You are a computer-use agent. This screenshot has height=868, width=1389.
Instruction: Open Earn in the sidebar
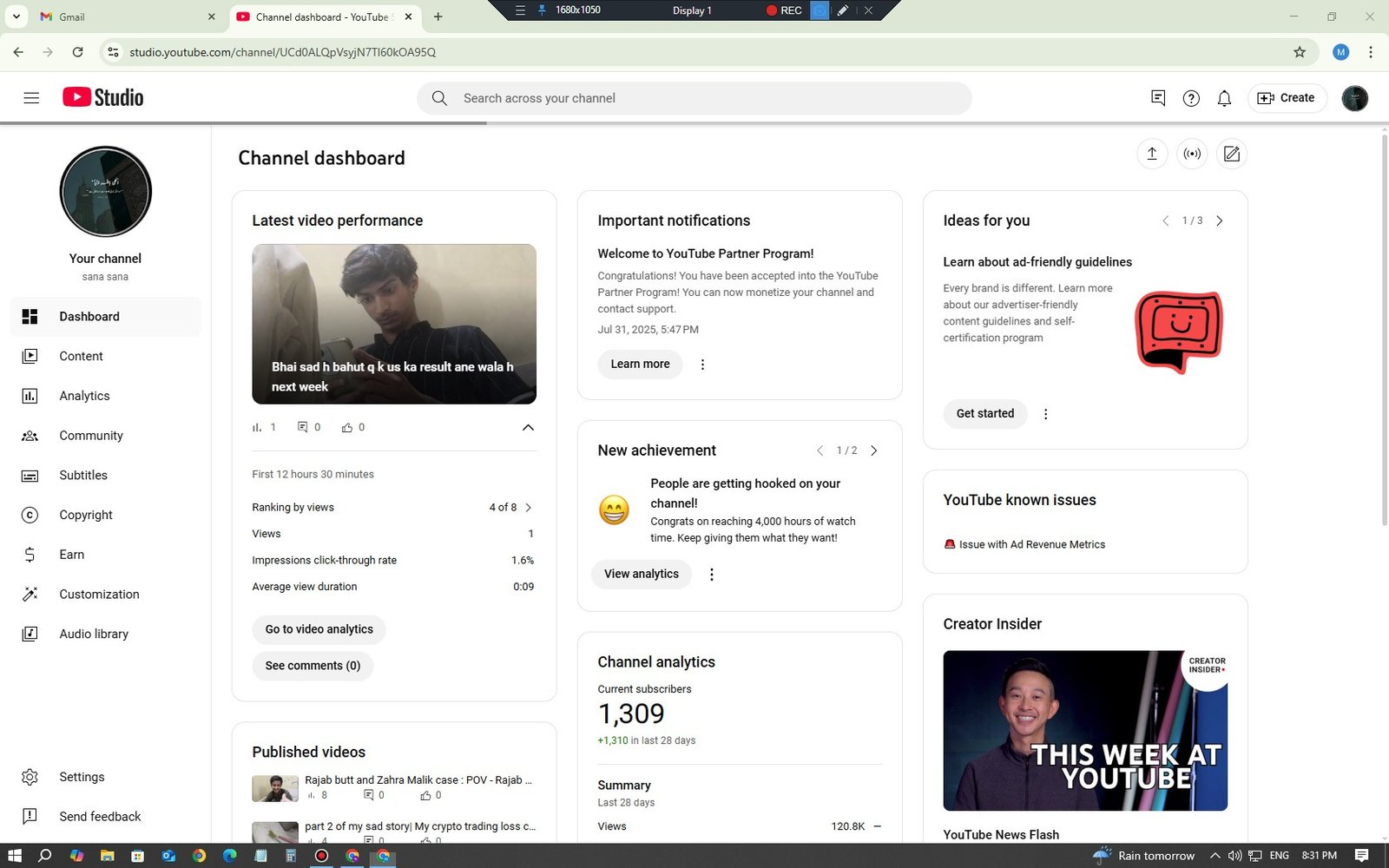(106, 555)
